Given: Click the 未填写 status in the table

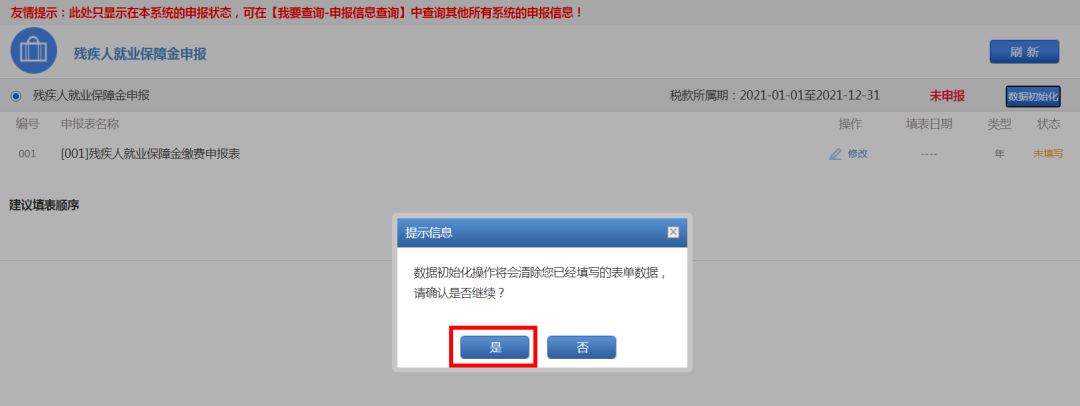Looking at the screenshot, I should (1048, 154).
